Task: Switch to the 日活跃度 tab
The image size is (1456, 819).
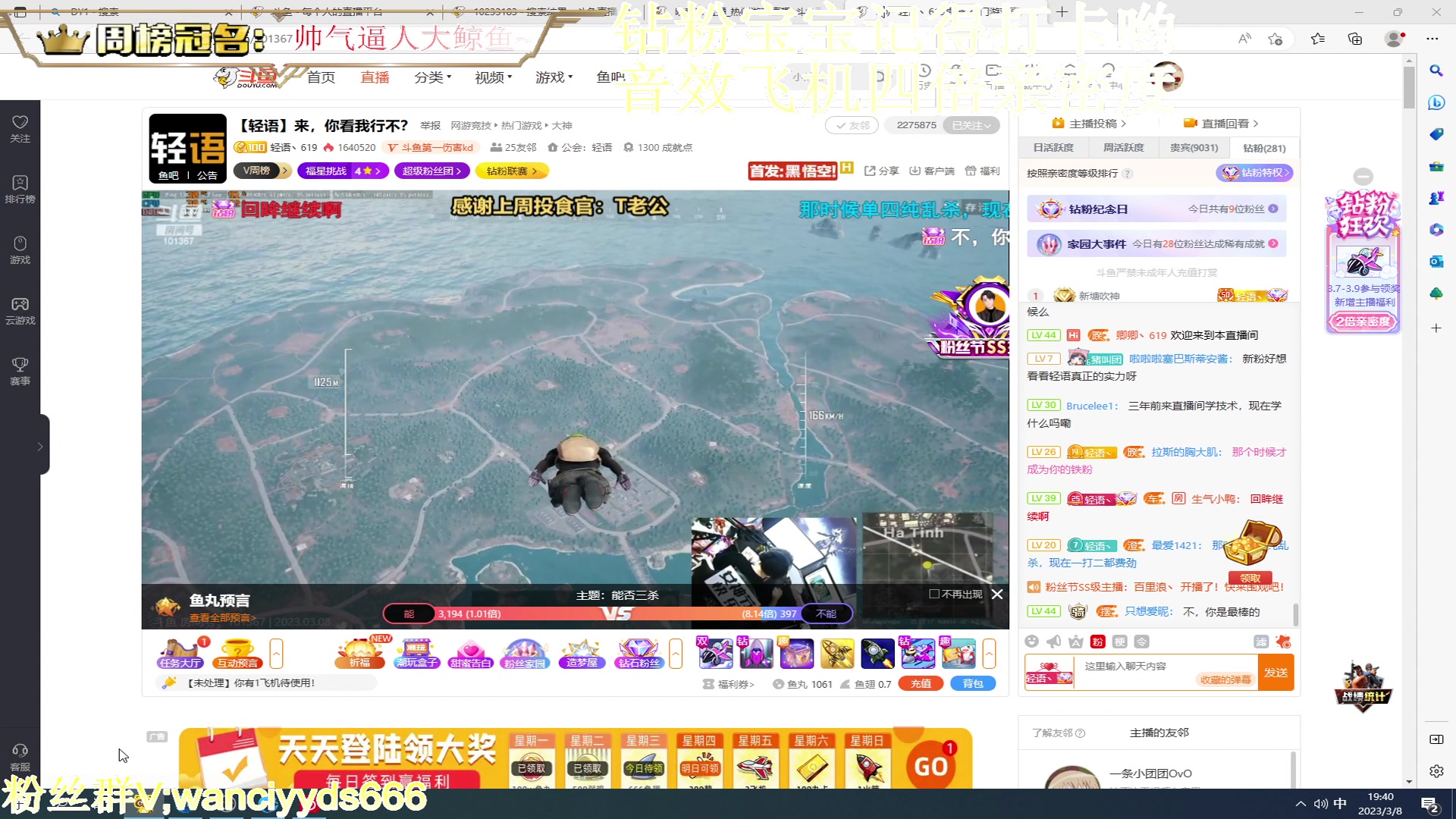Action: pos(1053,148)
